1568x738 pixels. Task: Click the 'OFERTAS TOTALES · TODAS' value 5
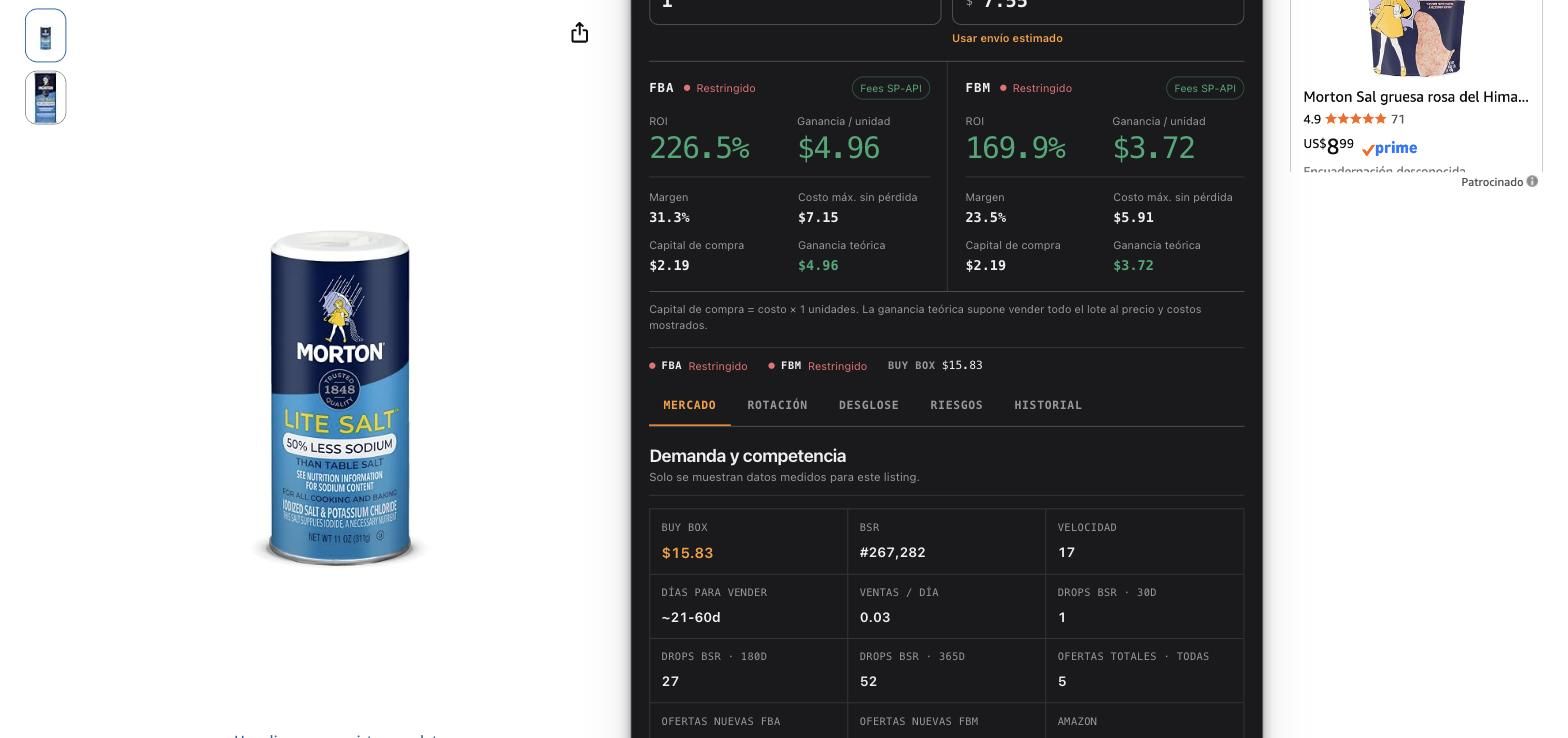(x=1062, y=681)
